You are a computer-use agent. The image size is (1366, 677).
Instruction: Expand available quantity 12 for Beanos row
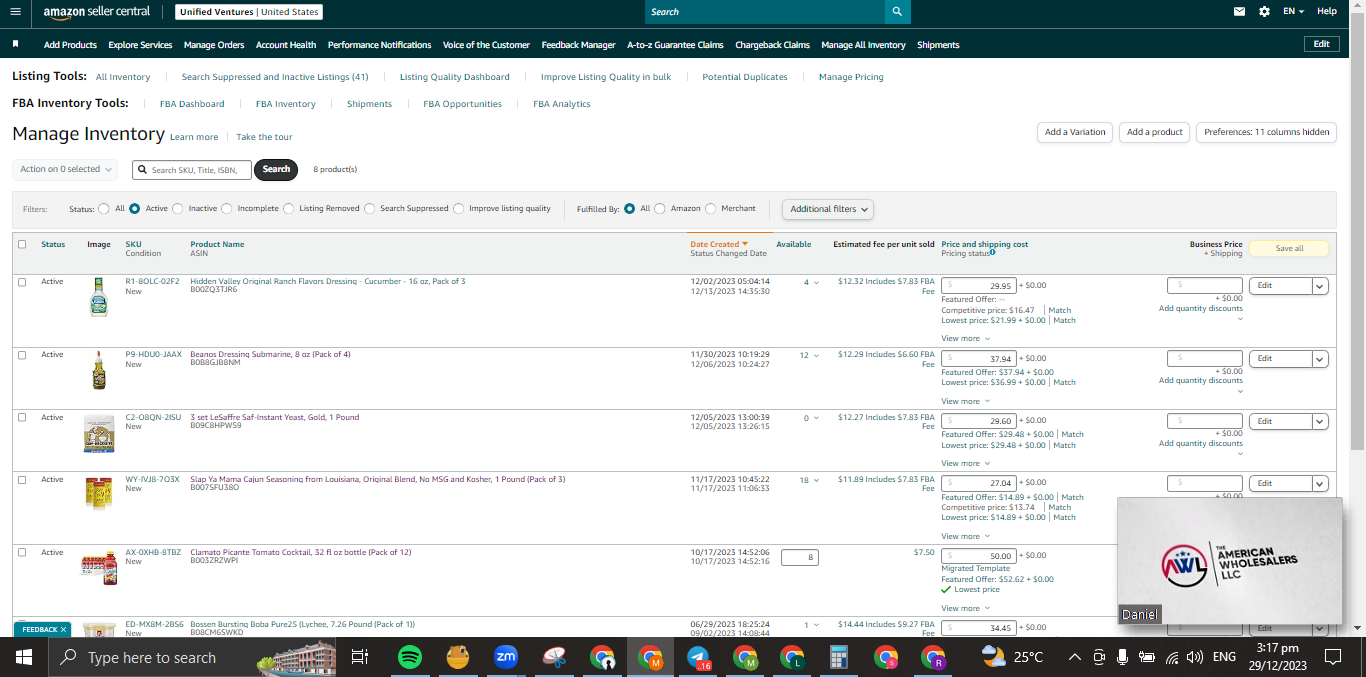tap(809, 355)
